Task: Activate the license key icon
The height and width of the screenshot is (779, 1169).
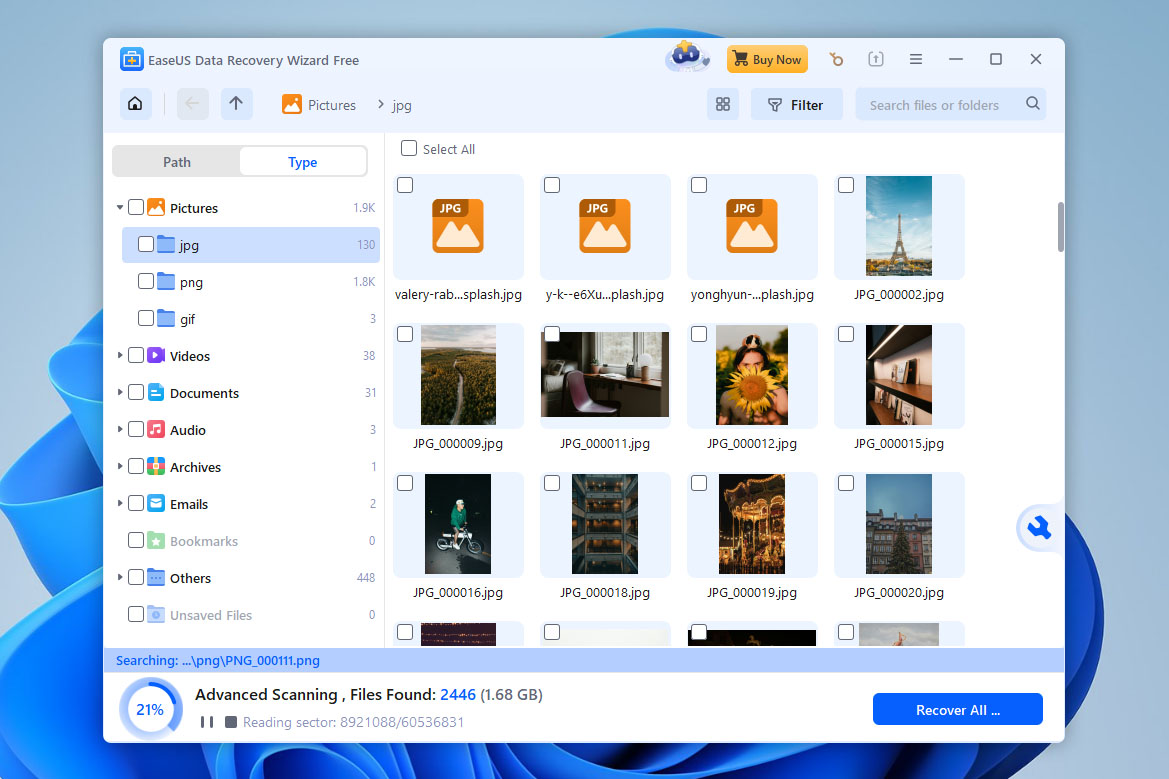Action: pyautogui.click(x=836, y=59)
